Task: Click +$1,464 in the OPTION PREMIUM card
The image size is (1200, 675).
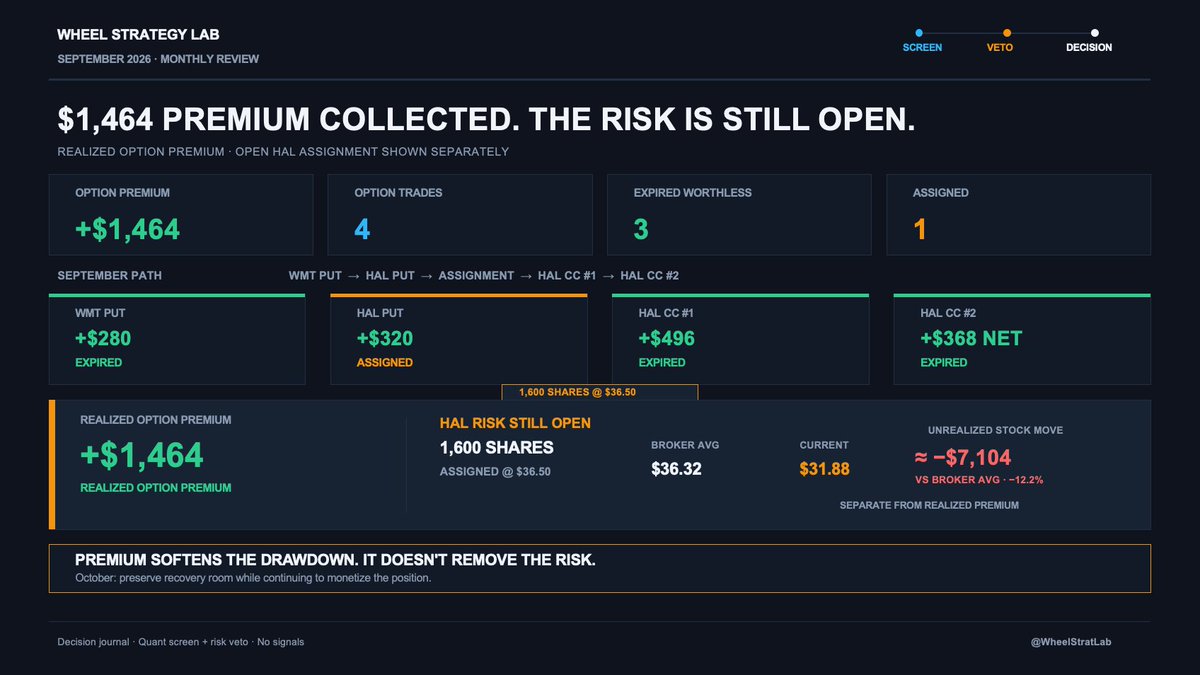Action: pyautogui.click(x=128, y=229)
